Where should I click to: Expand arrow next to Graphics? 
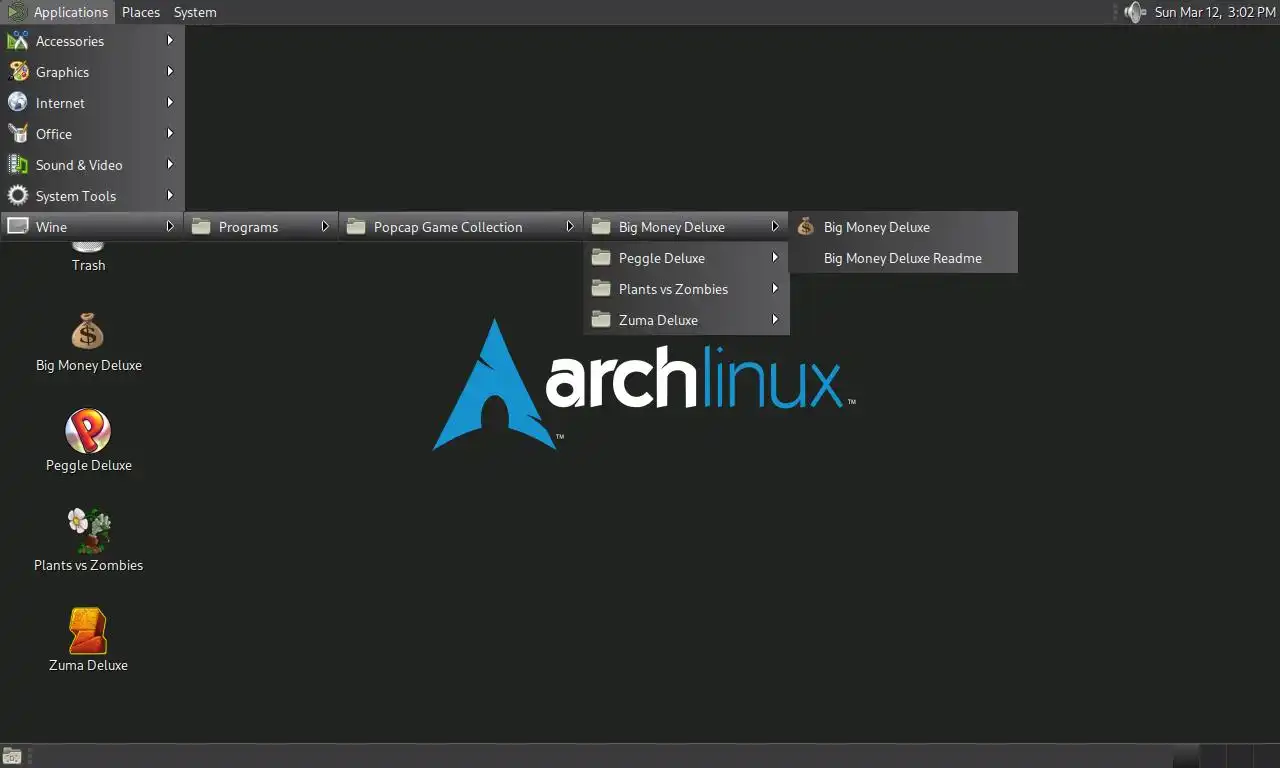pos(170,72)
